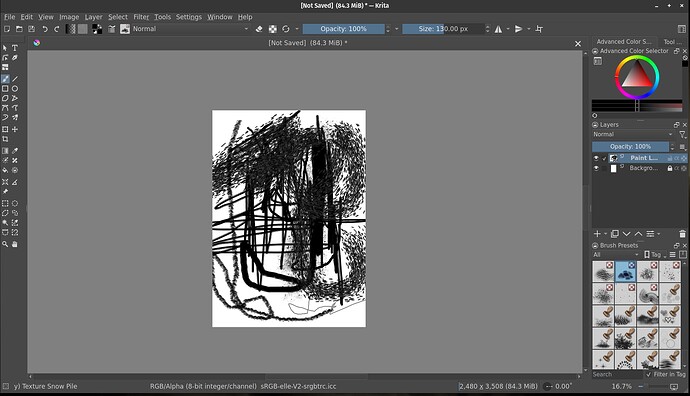Switch to the Tool options tab

pyautogui.click(x=671, y=42)
